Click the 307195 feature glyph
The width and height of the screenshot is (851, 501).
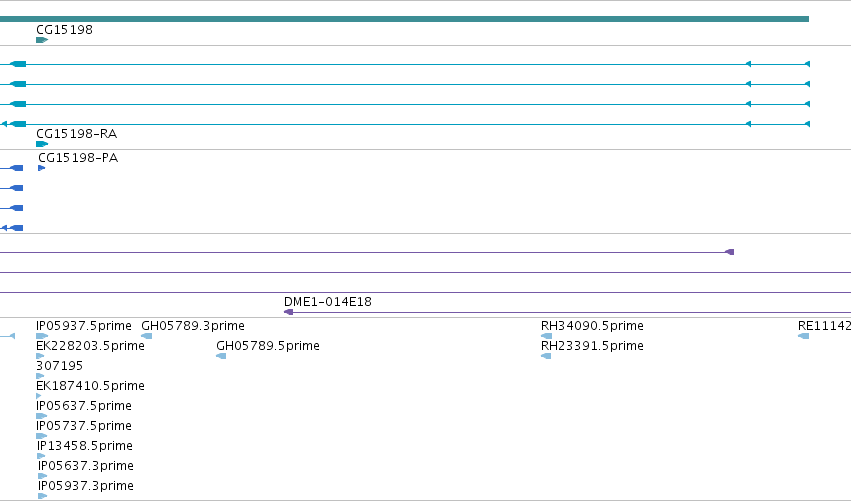pos(40,376)
